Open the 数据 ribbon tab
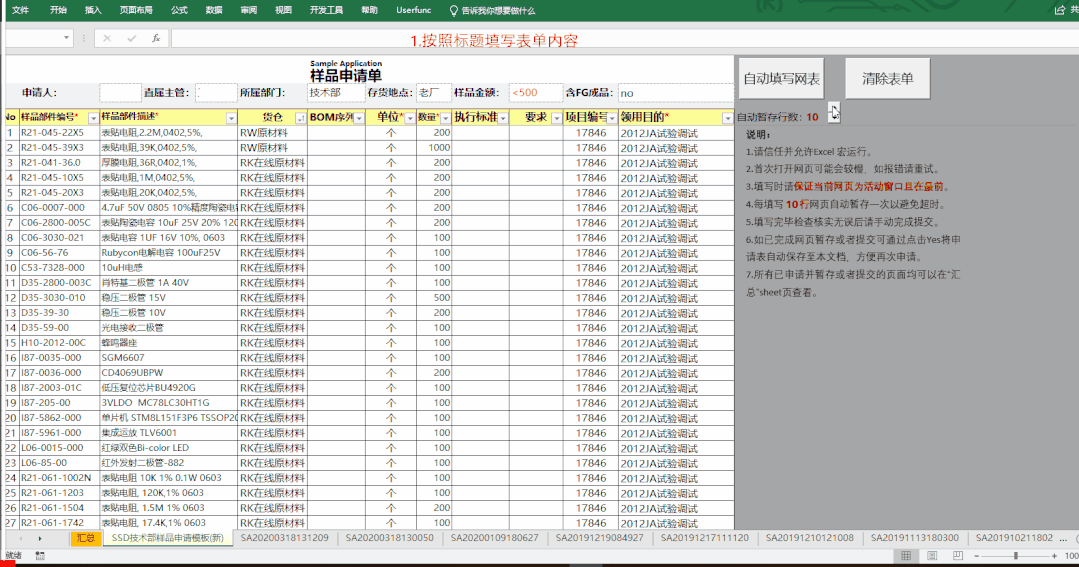This screenshot has height=567, width=1079. coord(214,10)
